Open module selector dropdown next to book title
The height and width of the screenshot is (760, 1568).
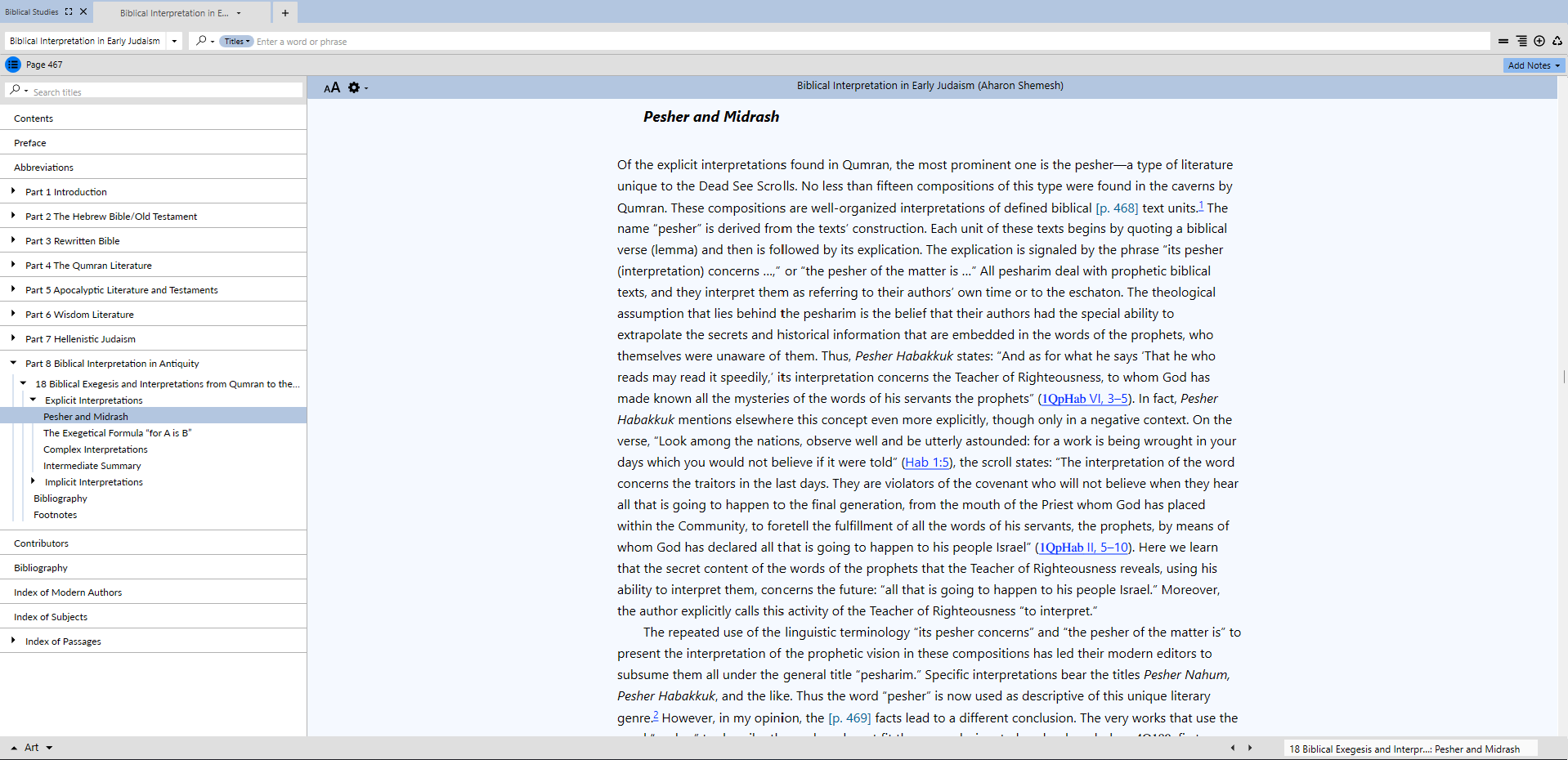click(x=174, y=41)
